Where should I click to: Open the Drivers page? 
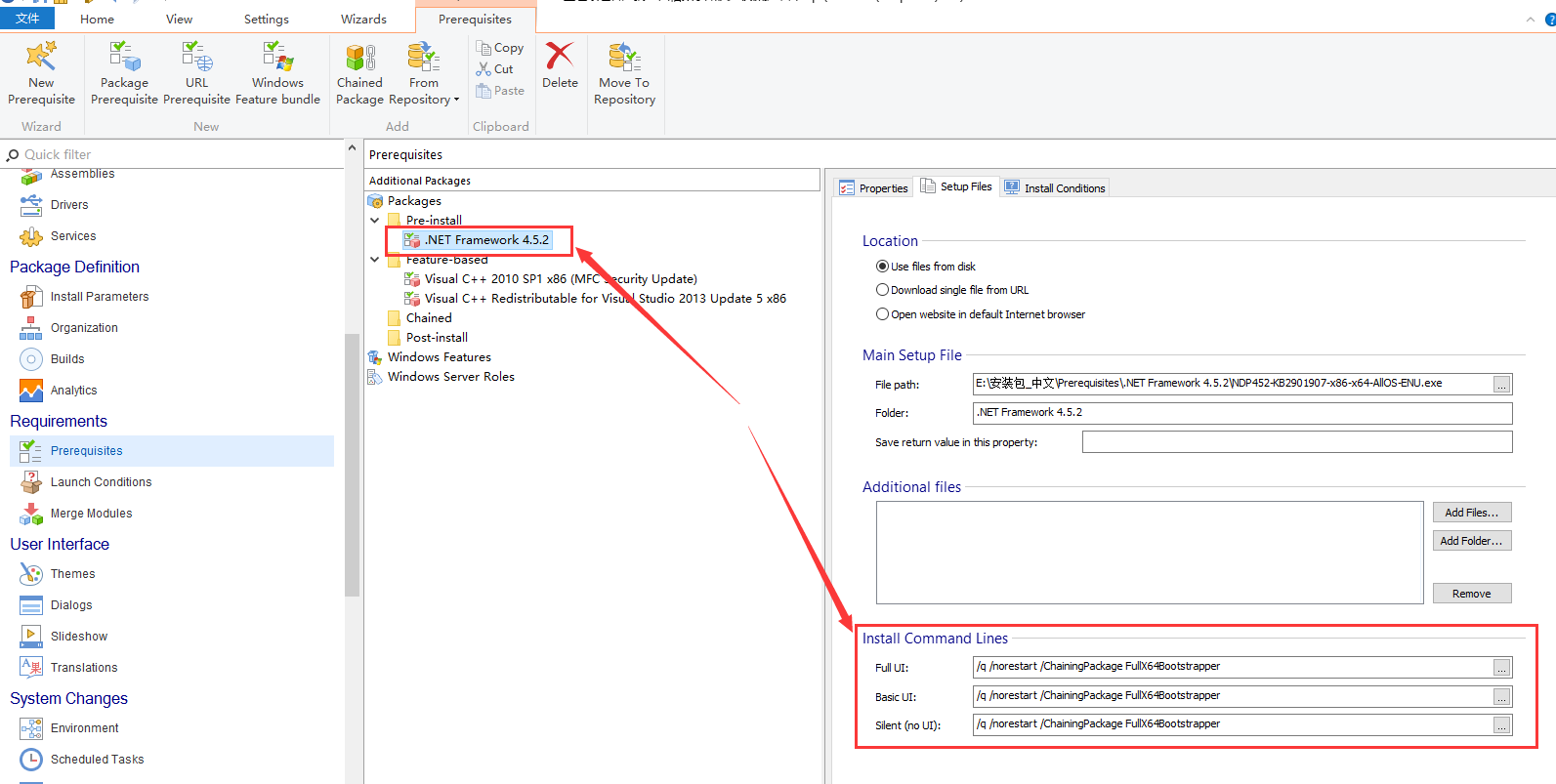pyautogui.click(x=68, y=205)
